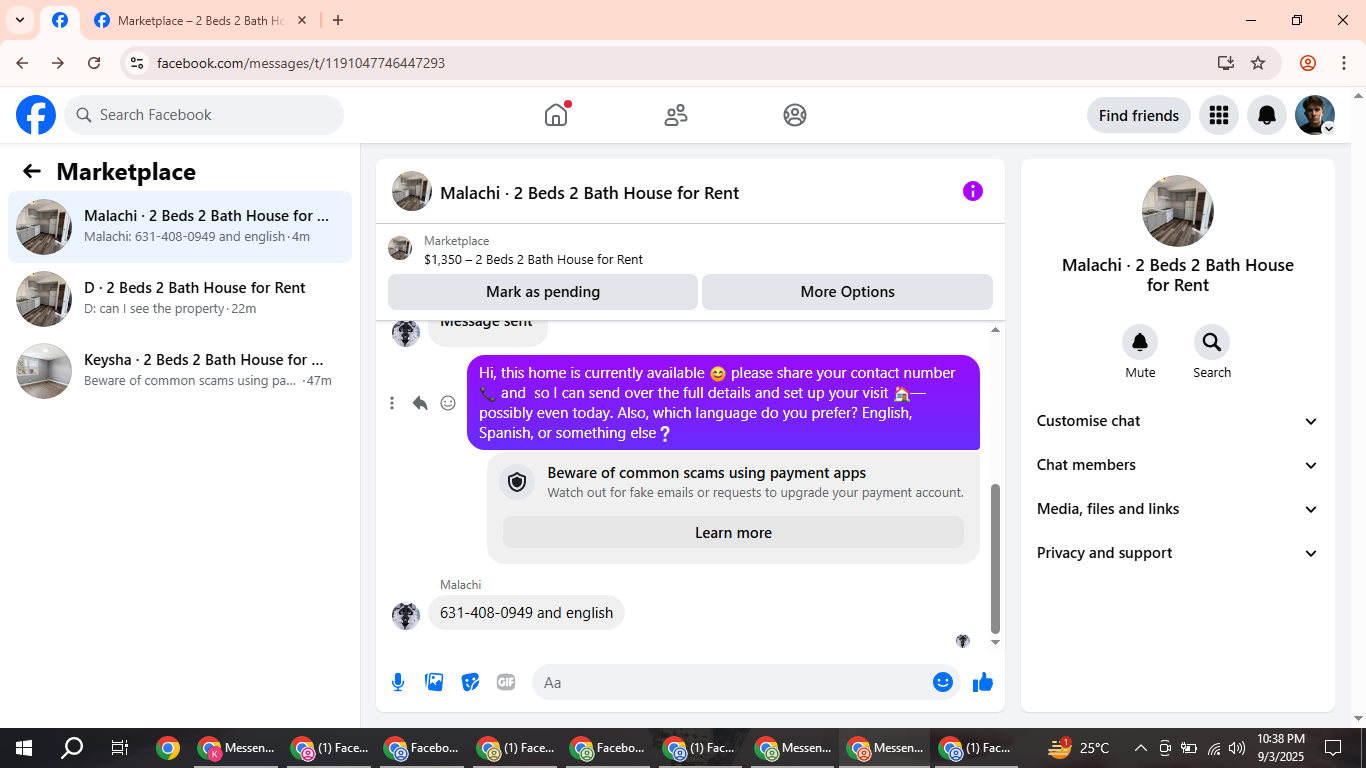The width and height of the screenshot is (1366, 768).
Task: Click the chat scroll-down arrow
Action: (x=995, y=643)
